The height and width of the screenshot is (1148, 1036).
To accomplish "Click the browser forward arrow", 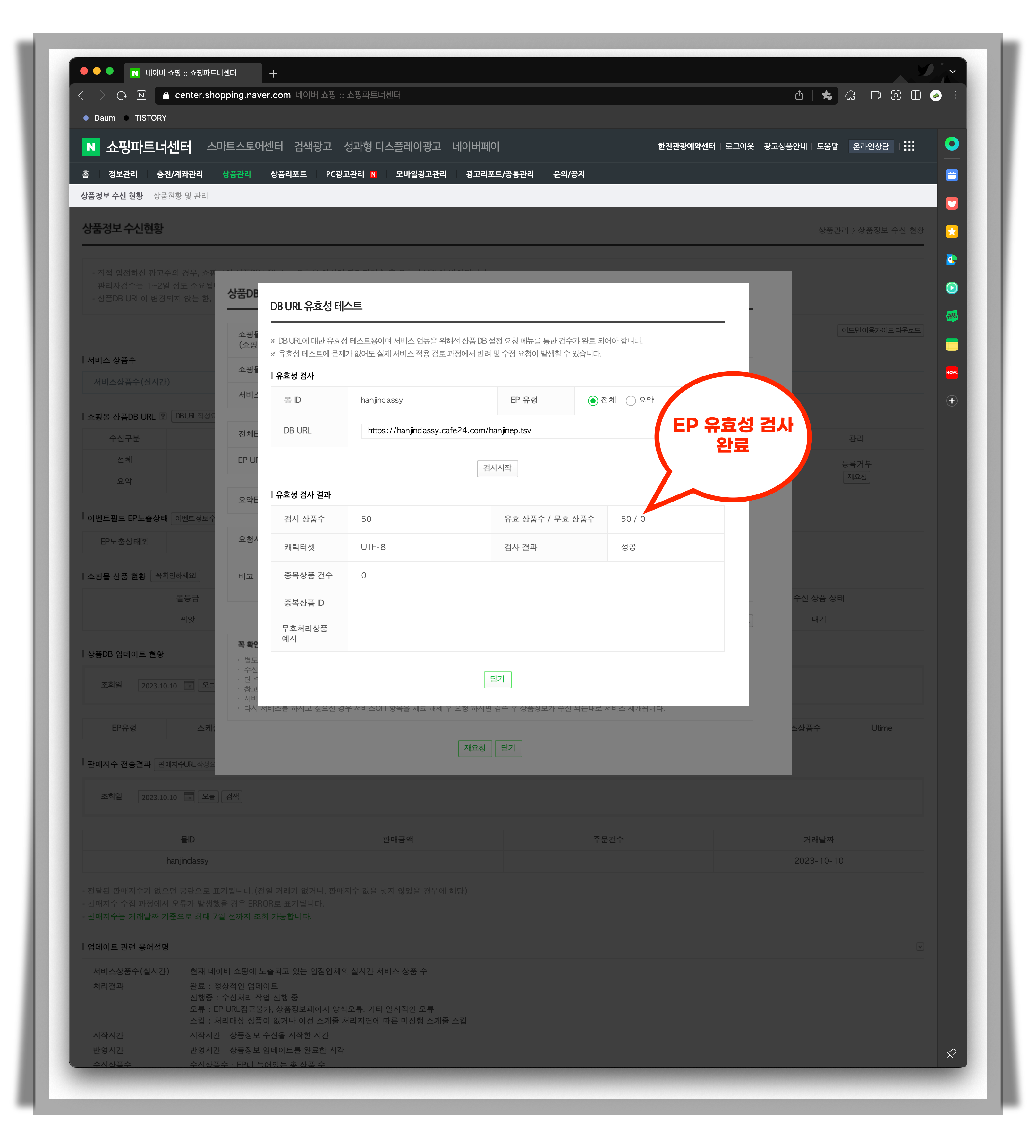I will click(x=102, y=95).
